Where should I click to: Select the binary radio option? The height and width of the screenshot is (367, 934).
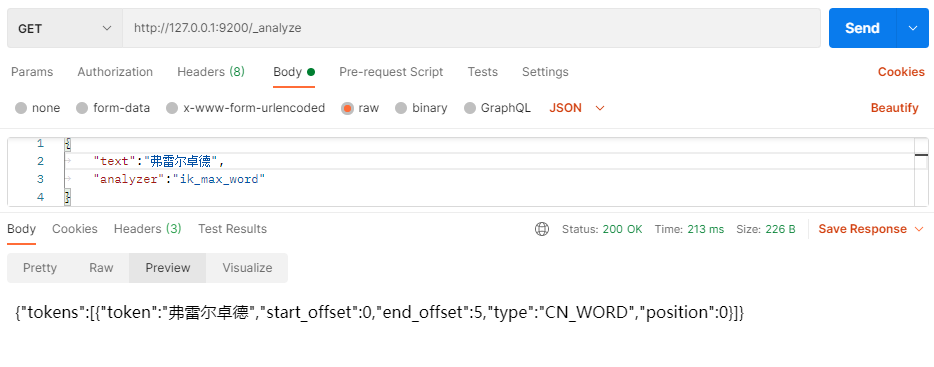401,108
